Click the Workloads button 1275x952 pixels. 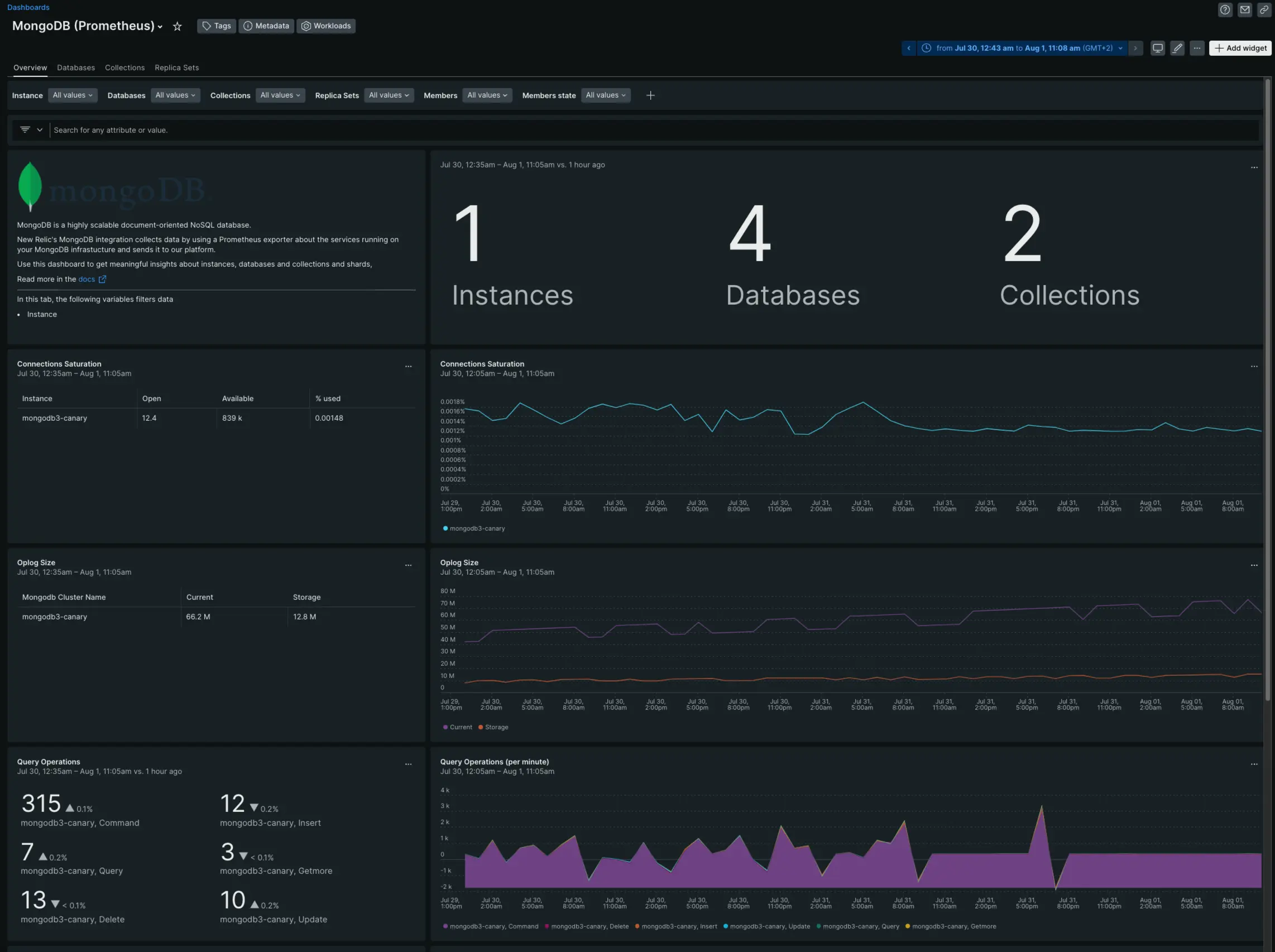pos(325,26)
